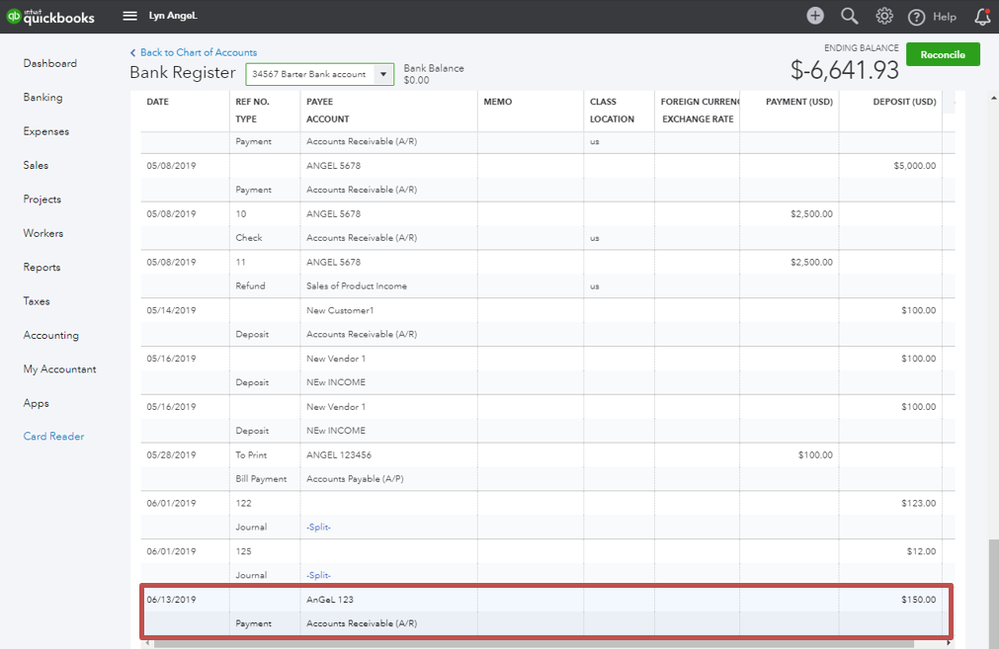The width and height of the screenshot is (999, 649).
Task: Click the QuickBooks logo
Action: [51, 17]
